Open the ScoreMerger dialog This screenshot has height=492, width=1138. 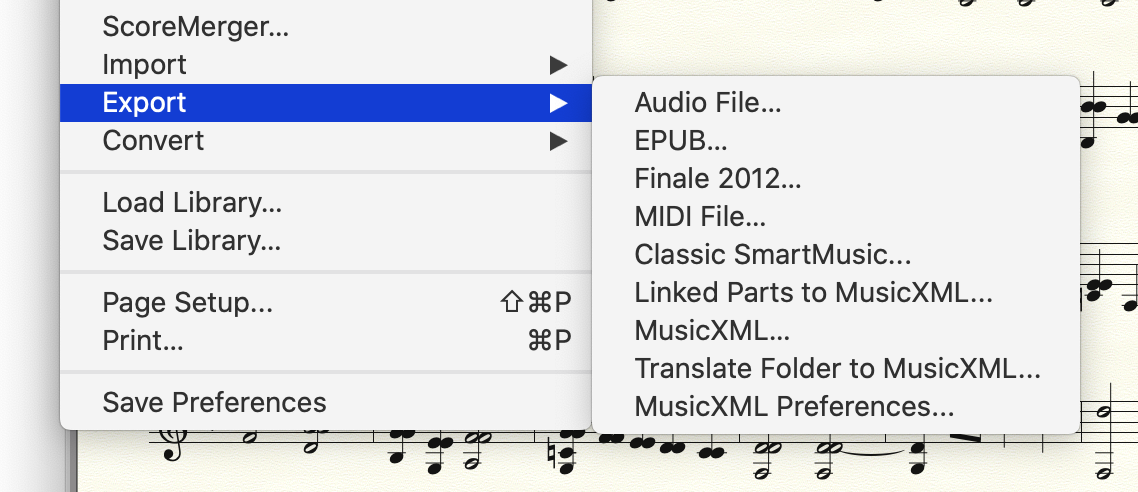point(195,27)
